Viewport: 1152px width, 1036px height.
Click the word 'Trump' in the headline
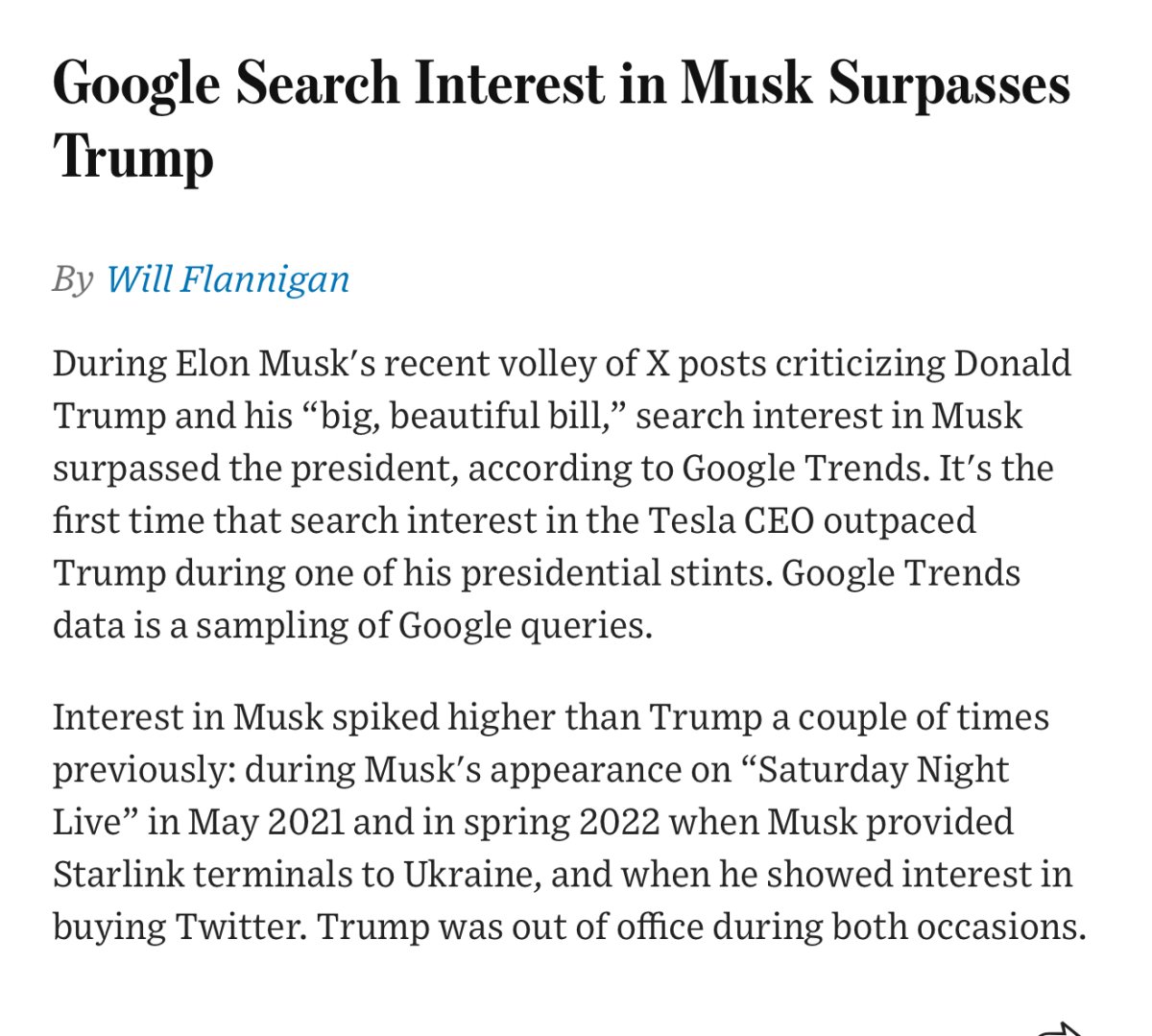132,157
